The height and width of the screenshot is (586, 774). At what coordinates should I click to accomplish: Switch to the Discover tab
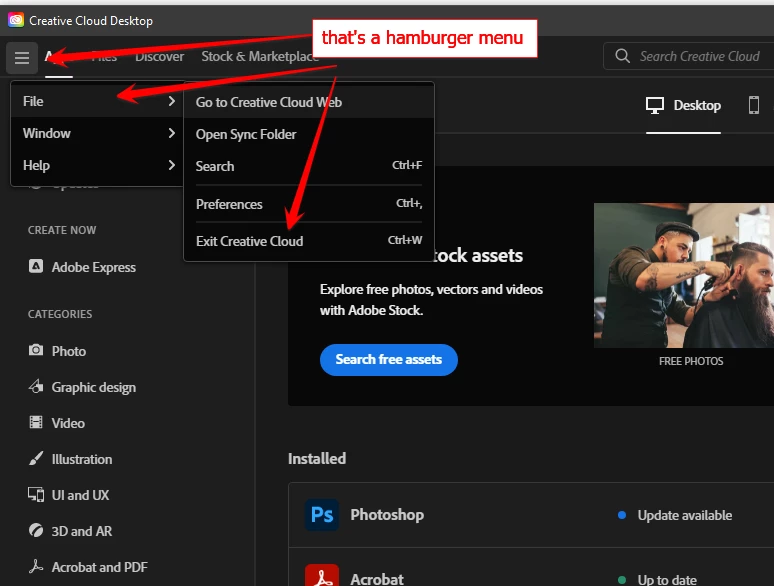(x=159, y=56)
